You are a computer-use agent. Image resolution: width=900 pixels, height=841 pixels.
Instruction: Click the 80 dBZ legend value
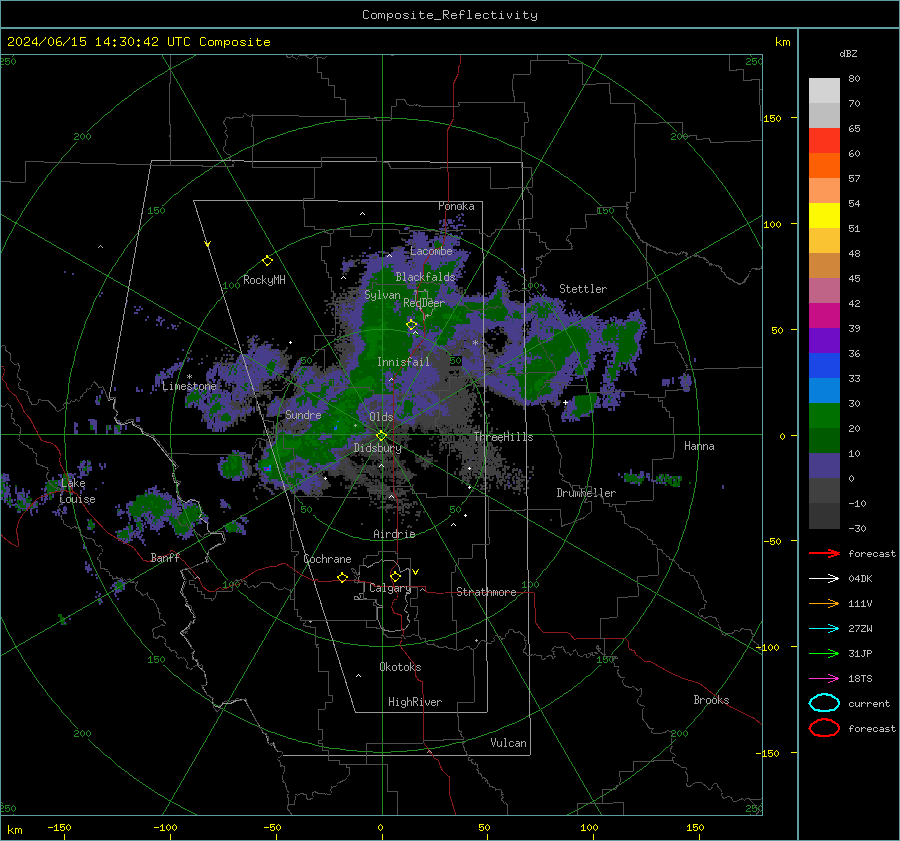[x=854, y=78]
